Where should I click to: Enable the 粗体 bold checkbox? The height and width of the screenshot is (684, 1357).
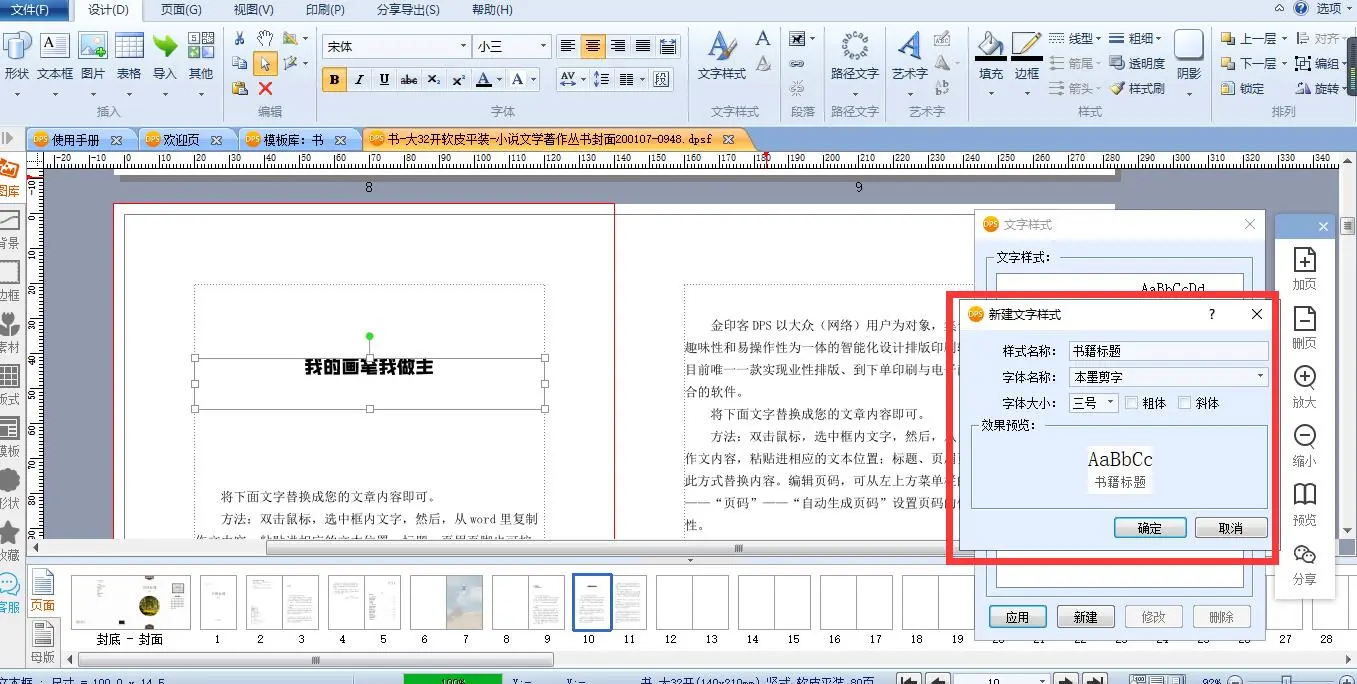click(1132, 403)
